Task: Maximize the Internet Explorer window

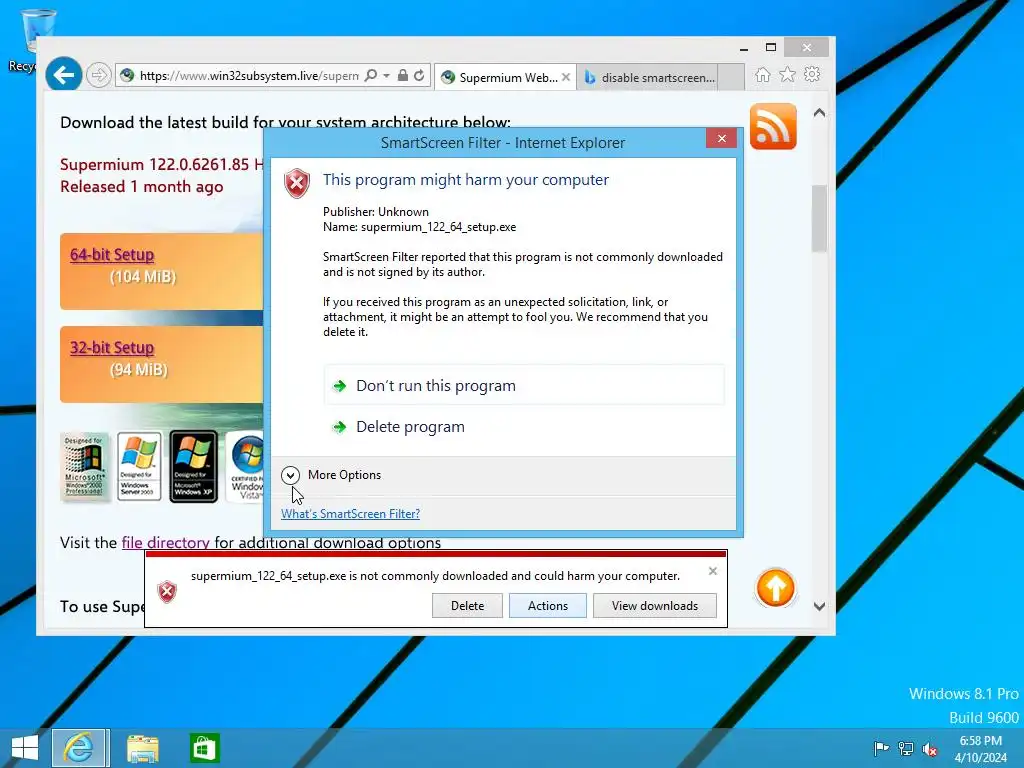Action: tap(771, 48)
